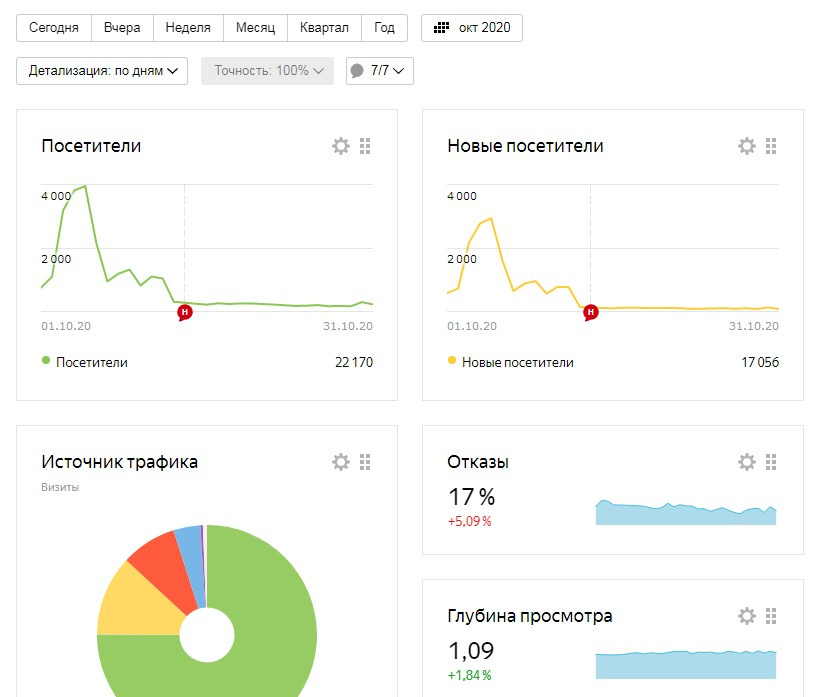Expand Детализация: по дням dropdown
Image resolution: width=822 pixels, height=697 pixels.
tap(102, 71)
